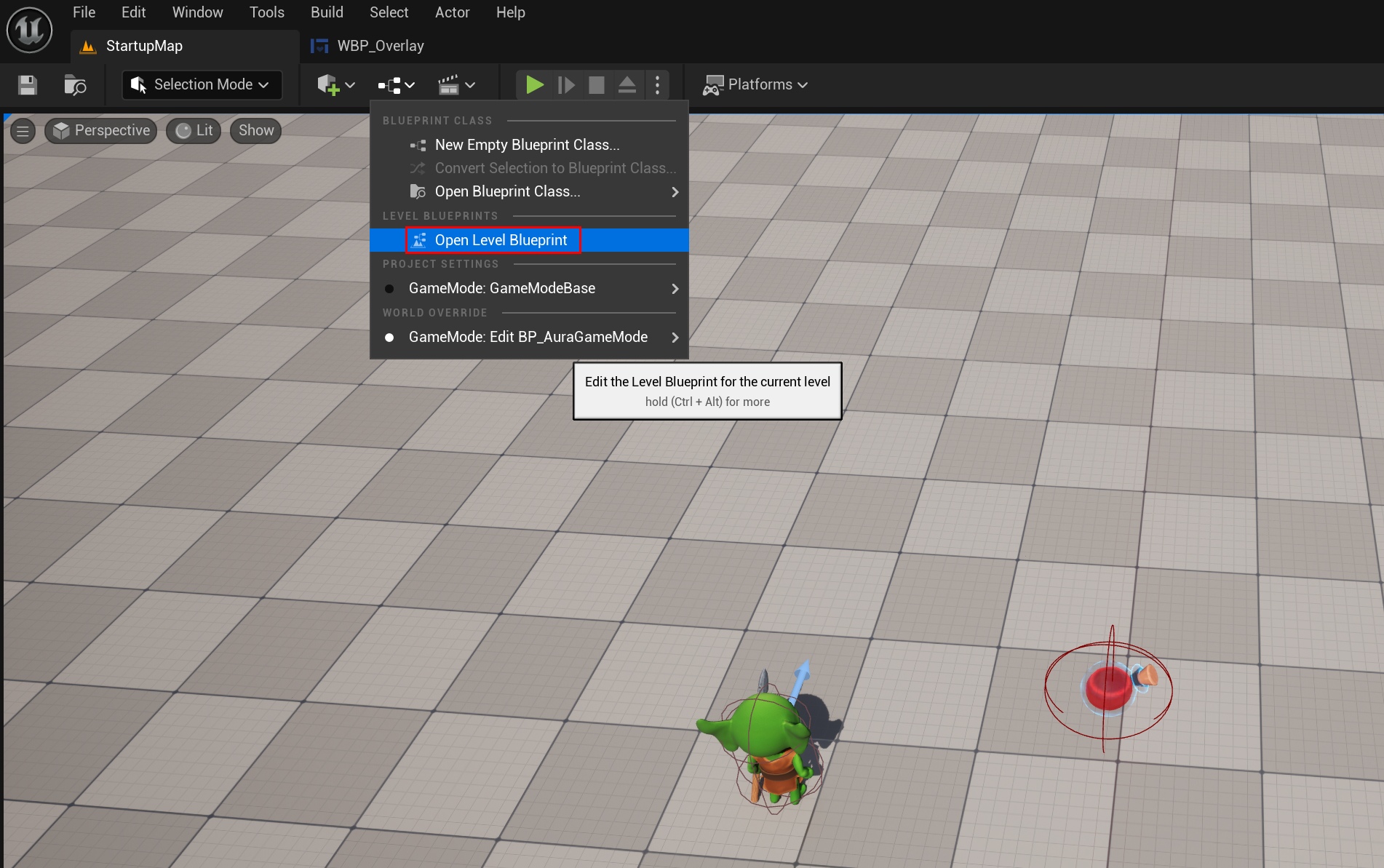Click the WBP_Overlay tab widget icon
Viewport: 1384px width, 868px height.
[x=319, y=46]
